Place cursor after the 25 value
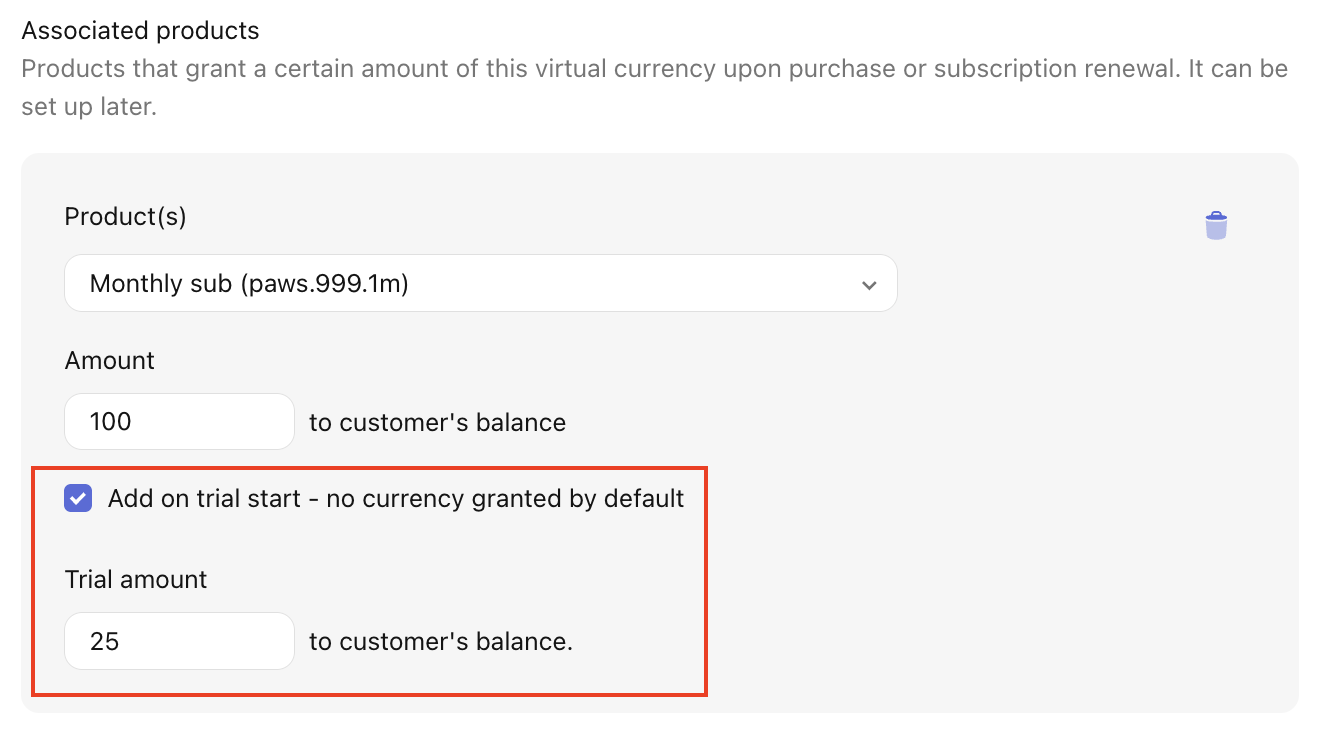The image size is (1320, 734). tap(122, 641)
